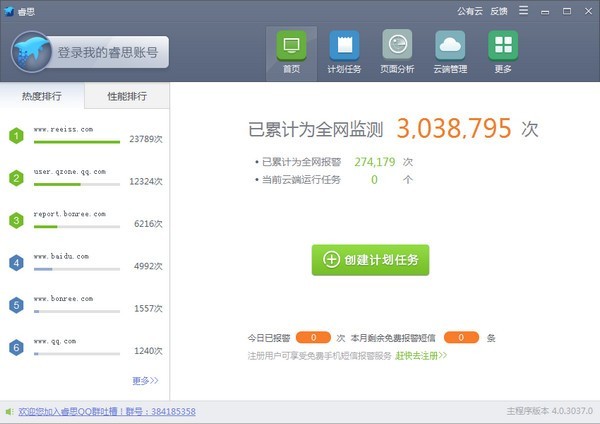Click the 公有云 title bar item
Screen dimensions: 600x424
coord(470,11)
